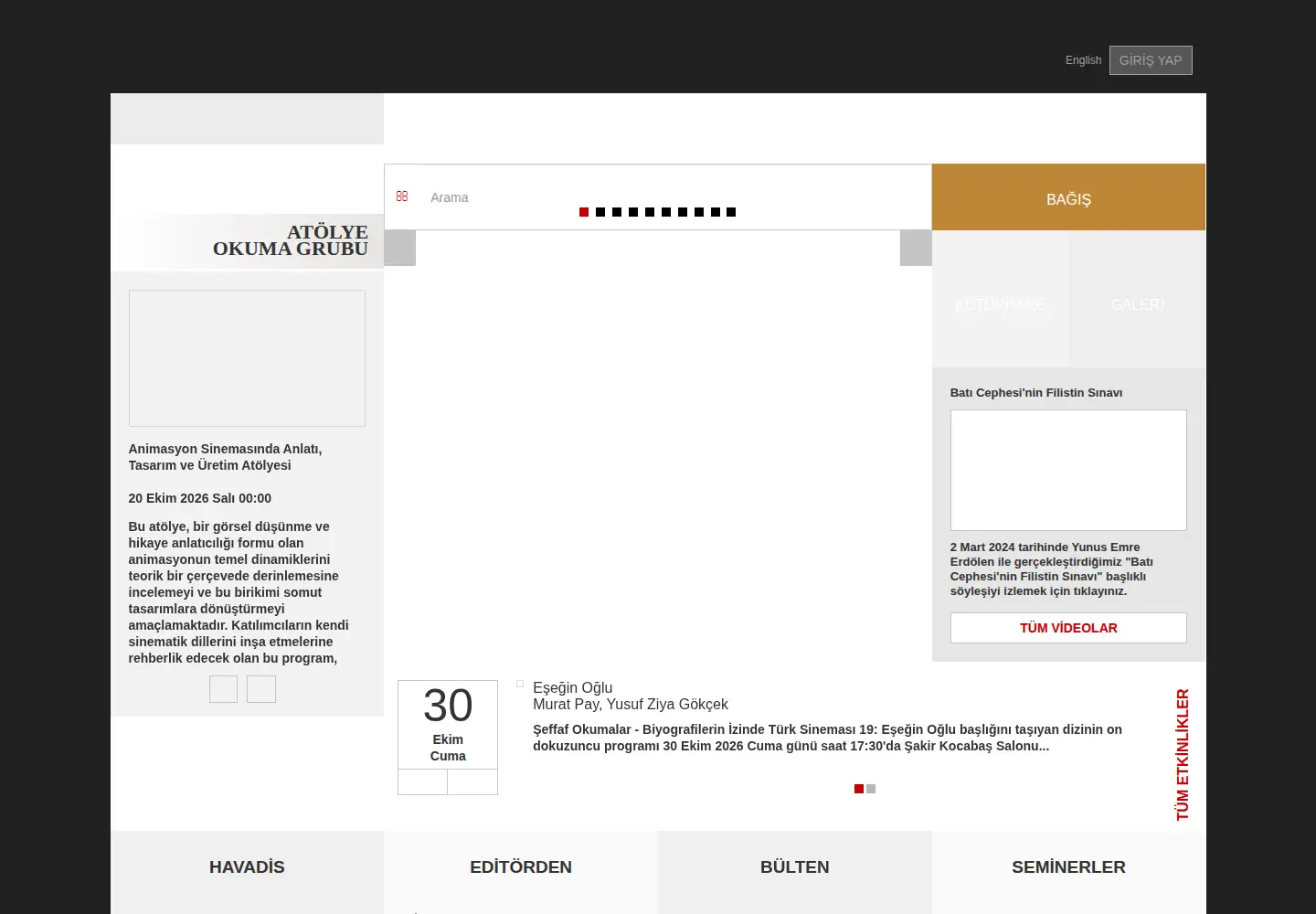This screenshot has height=914, width=1316.
Task: Open Batı Cephesi'nin Filistin Sınavı title
Action: (1036, 393)
